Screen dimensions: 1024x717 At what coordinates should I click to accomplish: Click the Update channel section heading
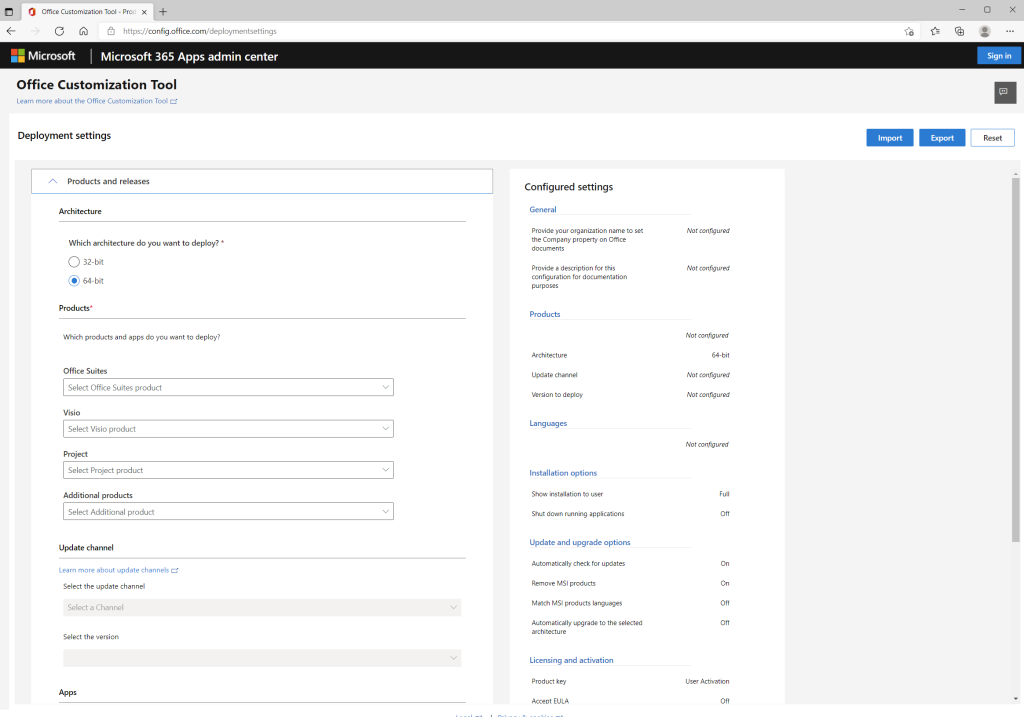(86, 547)
